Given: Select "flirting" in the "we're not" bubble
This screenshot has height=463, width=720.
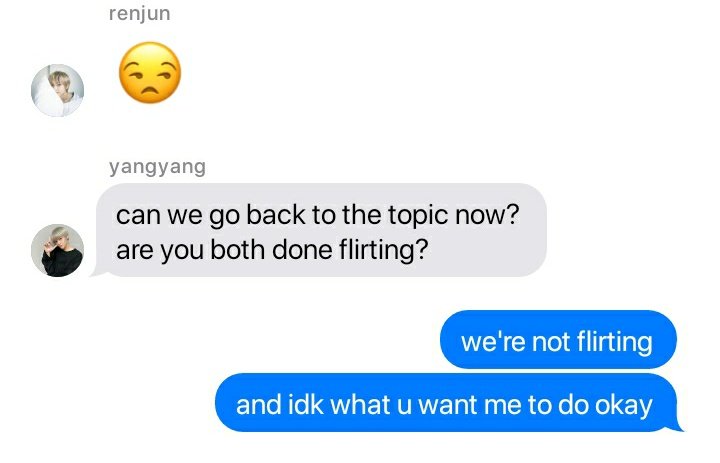Looking at the screenshot, I should click(x=614, y=342).
